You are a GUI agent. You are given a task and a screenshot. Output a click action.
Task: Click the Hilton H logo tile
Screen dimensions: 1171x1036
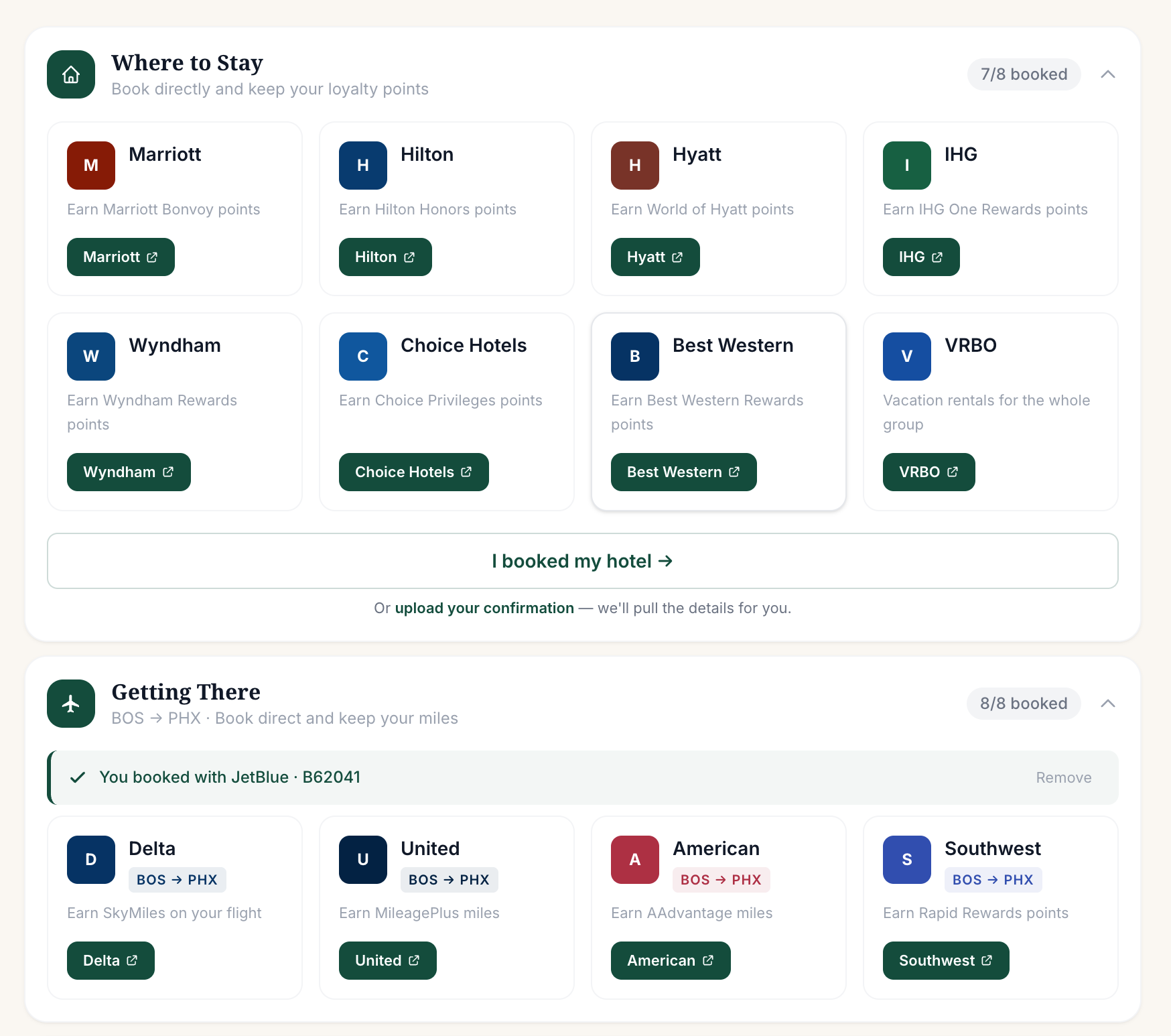point(363,166)
